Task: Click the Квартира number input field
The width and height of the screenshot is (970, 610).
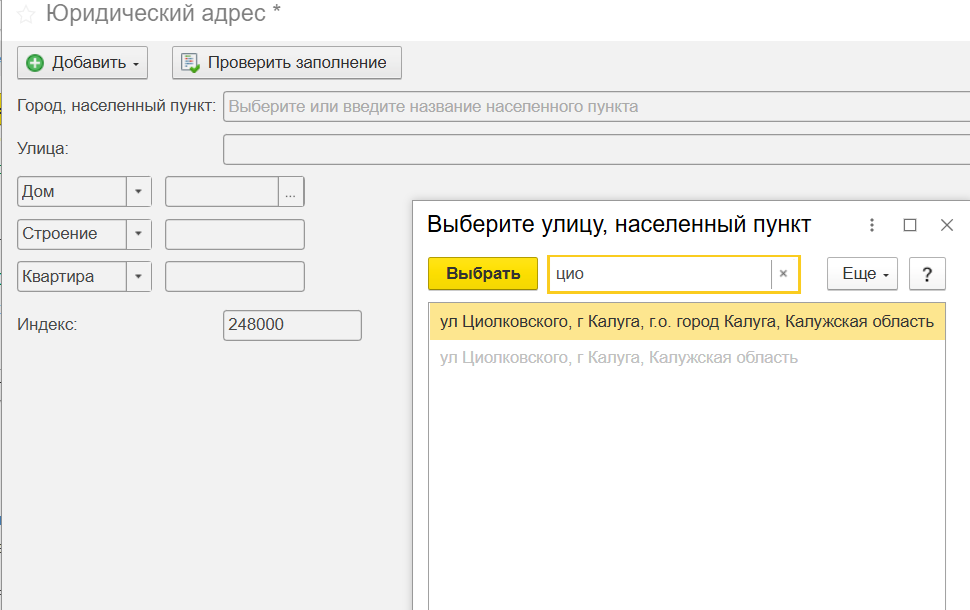Action: click(x=234, y=277)
